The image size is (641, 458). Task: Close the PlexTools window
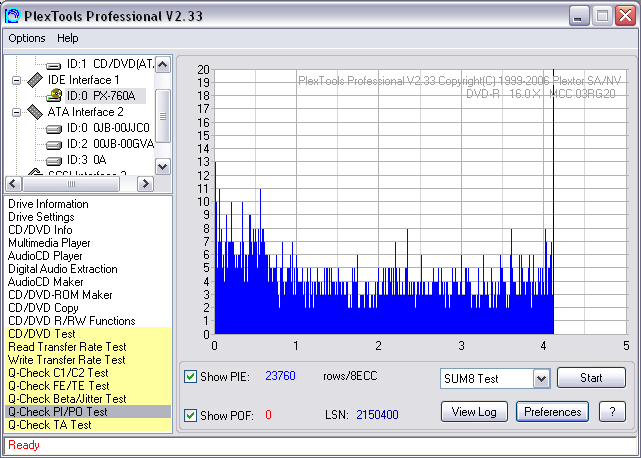point(625,16)
